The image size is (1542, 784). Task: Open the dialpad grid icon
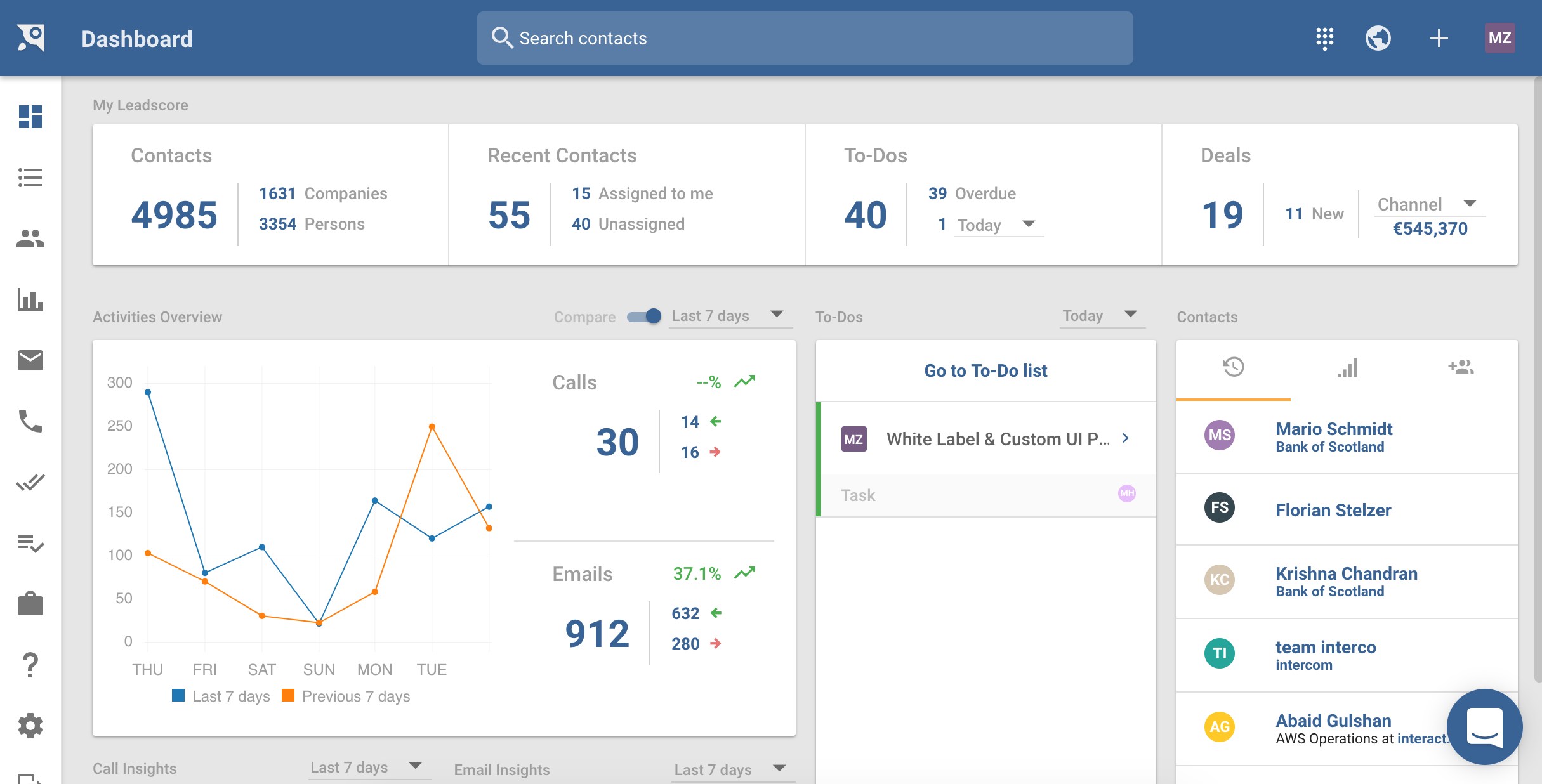point(1324,38)
